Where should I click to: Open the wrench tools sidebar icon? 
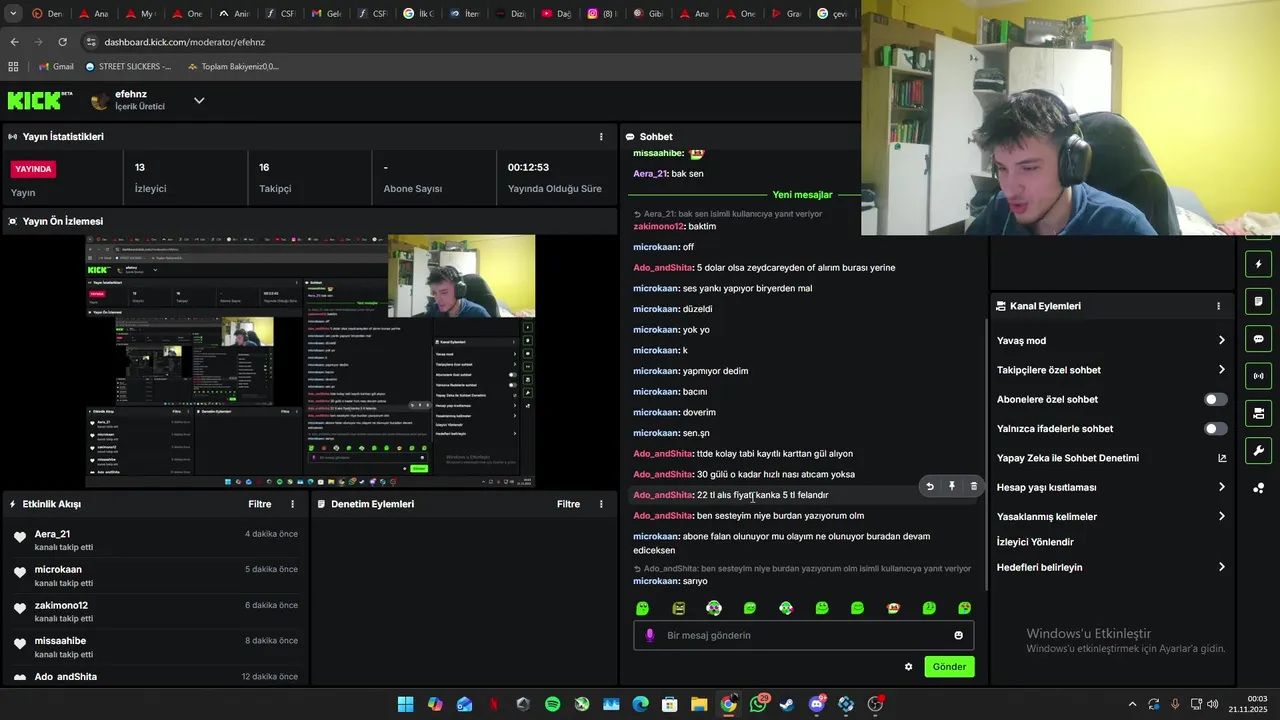coord(1258,450)
